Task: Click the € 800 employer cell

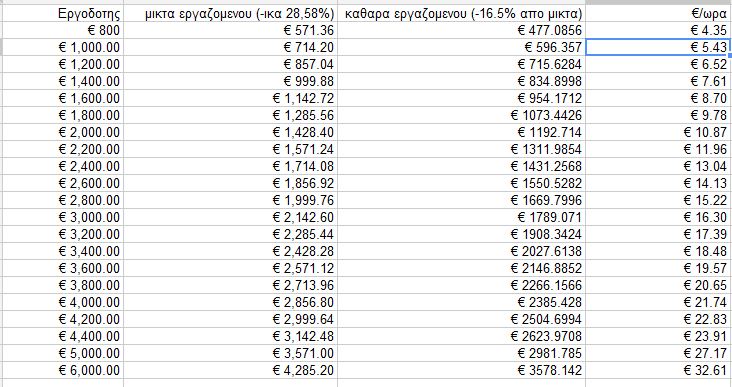Action: pyautogui.click(x=63, y=31)
